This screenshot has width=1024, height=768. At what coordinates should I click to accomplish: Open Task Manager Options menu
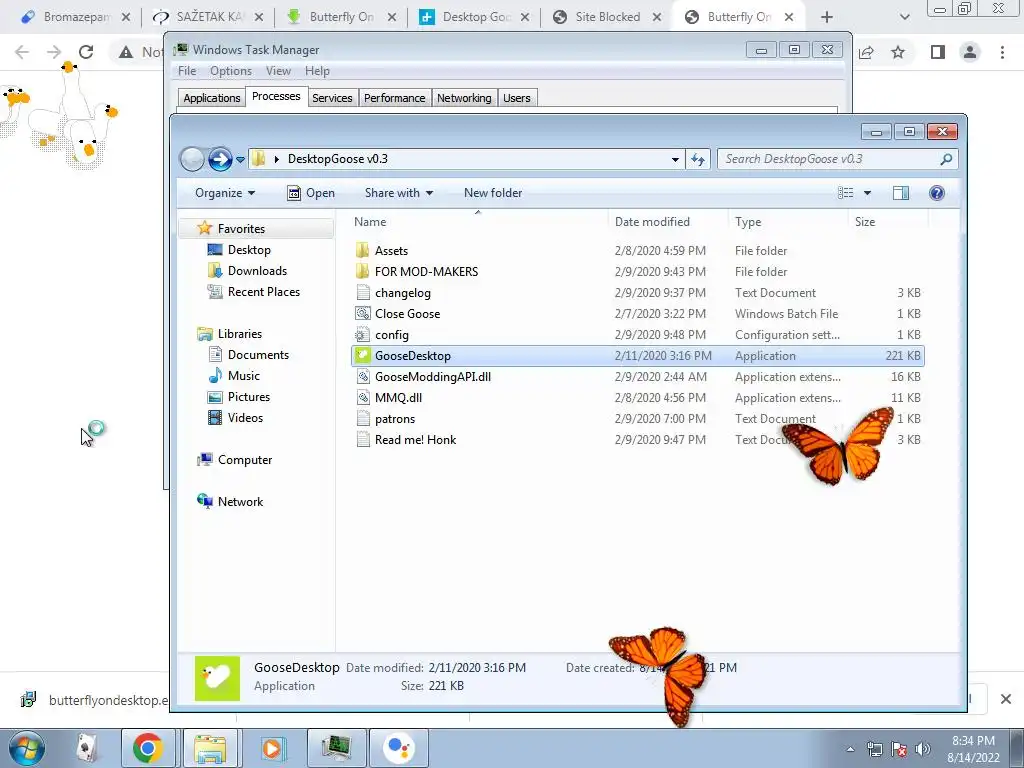point(231,71)
